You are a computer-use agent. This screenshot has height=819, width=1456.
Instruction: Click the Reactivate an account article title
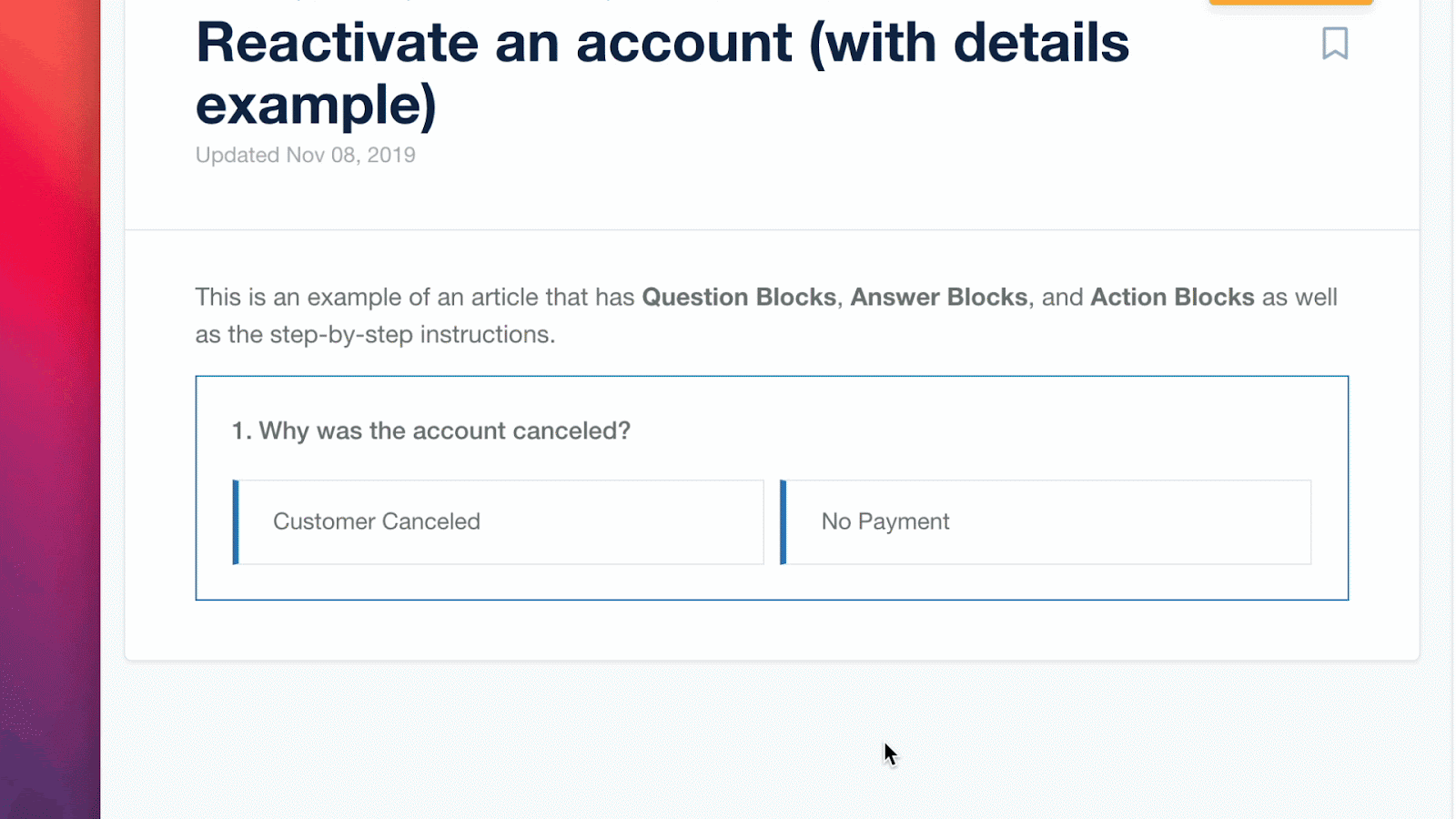pyautogui.click(x=493, y=43)
